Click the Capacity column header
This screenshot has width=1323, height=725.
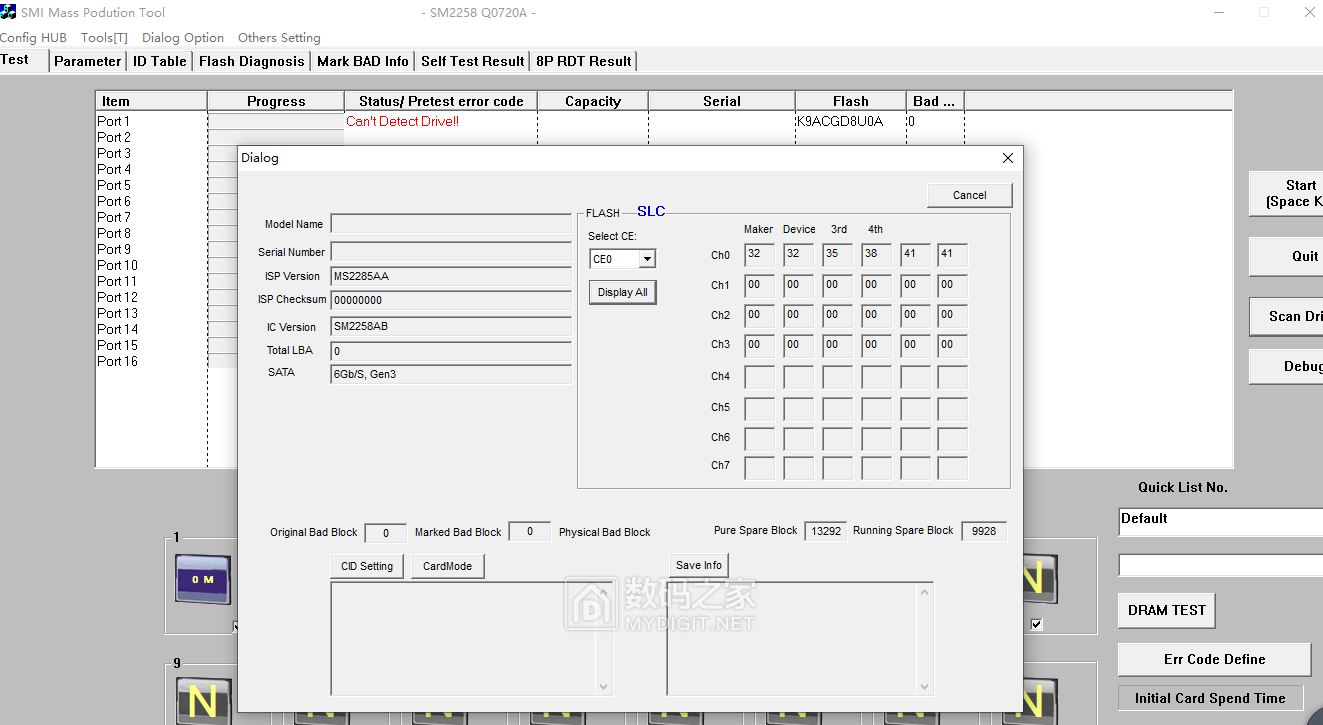tap(593, 101)
